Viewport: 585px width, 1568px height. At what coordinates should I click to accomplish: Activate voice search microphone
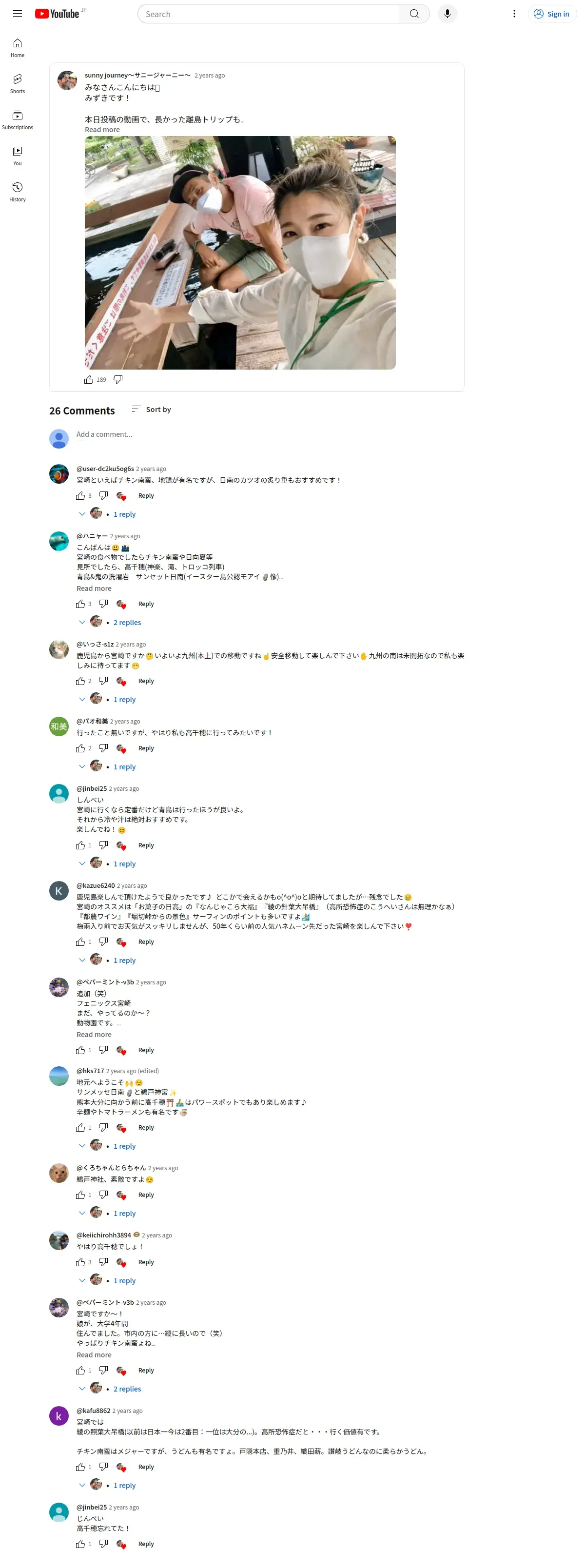(448, 14)
